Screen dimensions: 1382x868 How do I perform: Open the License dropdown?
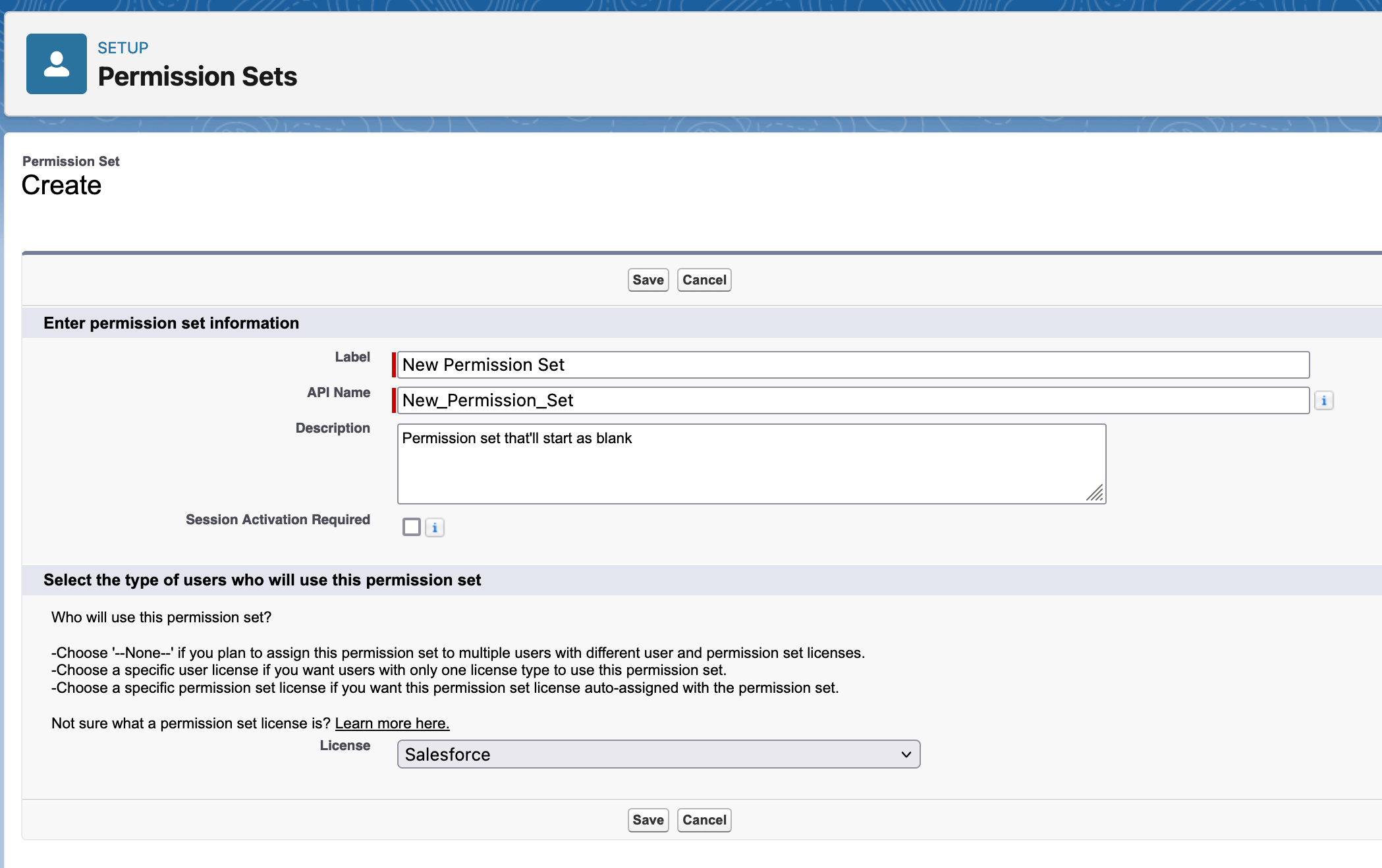pos(657,754)
